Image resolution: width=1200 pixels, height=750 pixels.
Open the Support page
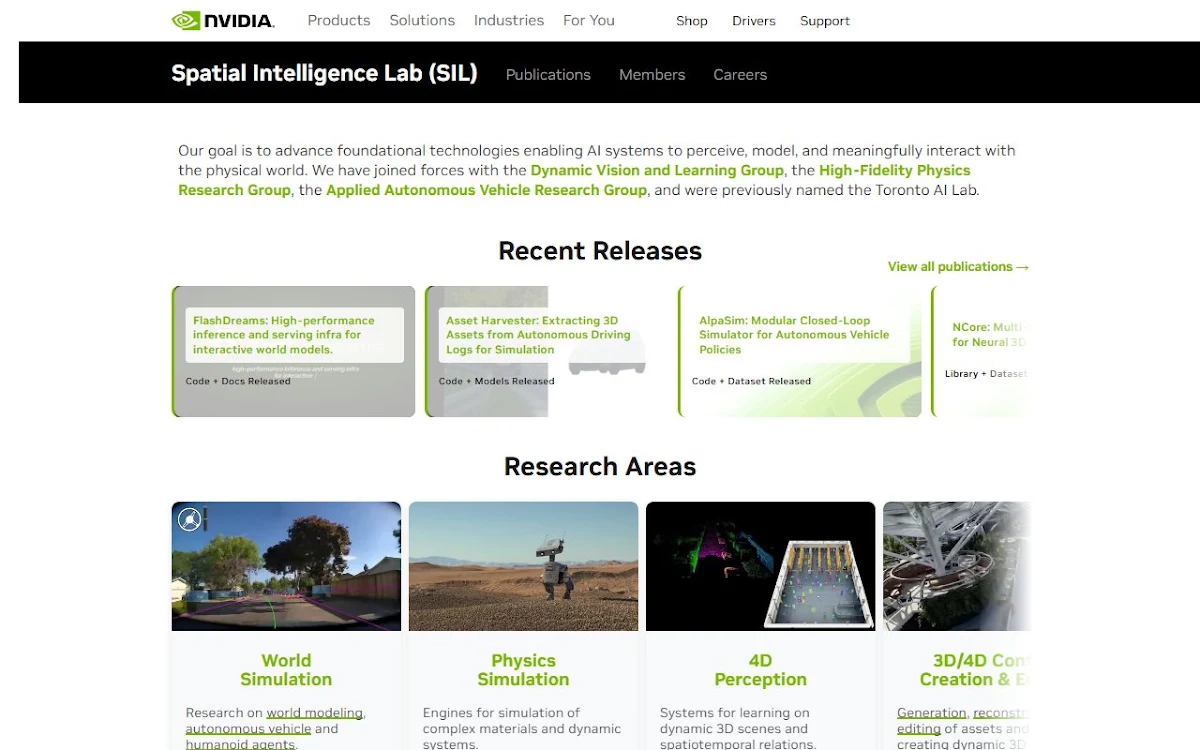click(825, 21)
